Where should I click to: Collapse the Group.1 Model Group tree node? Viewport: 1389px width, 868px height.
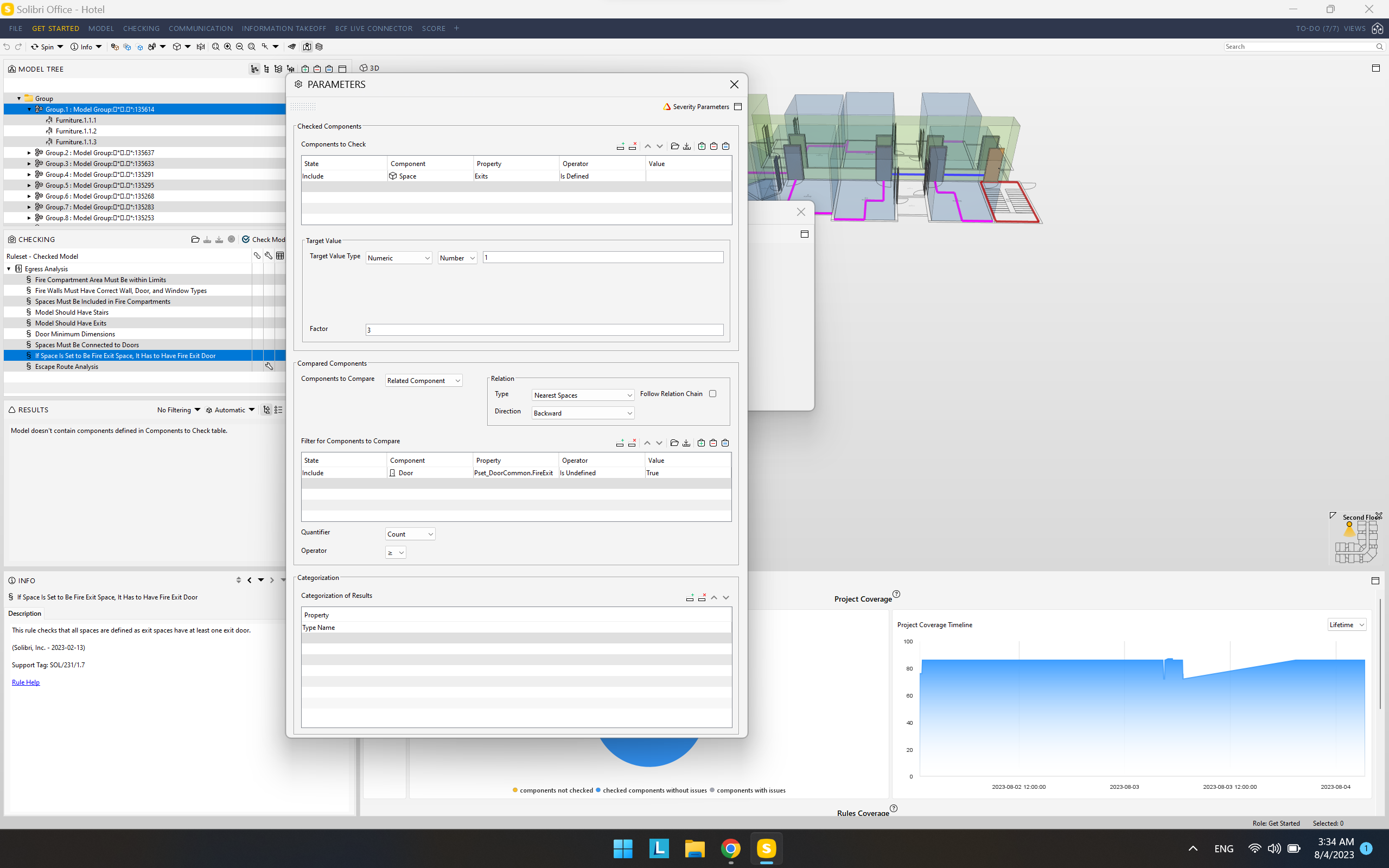click(29, 109)
